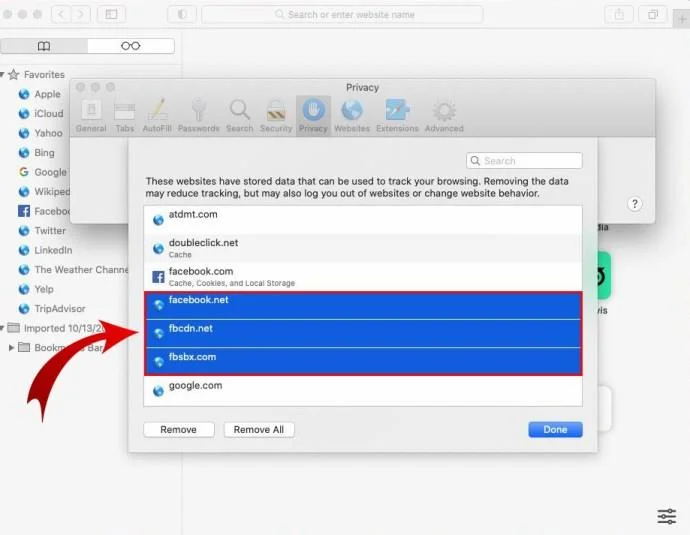Show the tab overview in Safari
Image resolution: width=690 pixels, height=535 pixels.
[x=653, y=15]
